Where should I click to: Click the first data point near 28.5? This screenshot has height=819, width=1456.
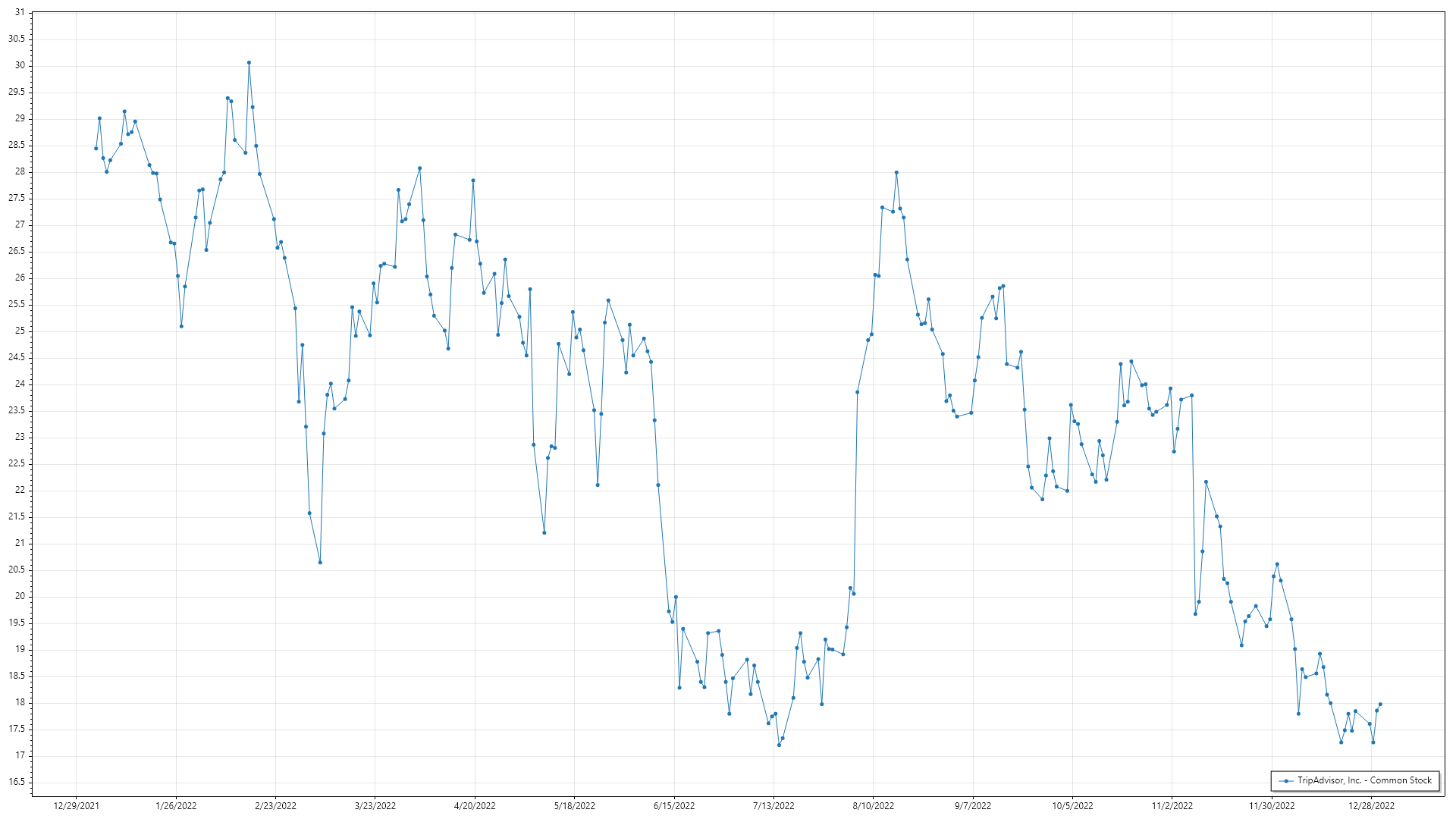click(x=96, y=149)
